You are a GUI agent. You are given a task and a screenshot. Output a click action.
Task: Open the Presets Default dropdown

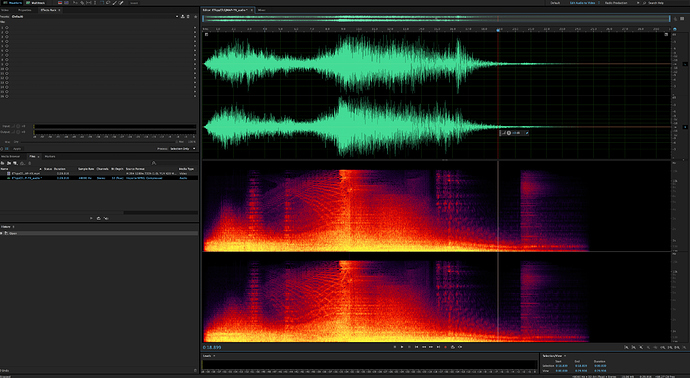pyautogui.click(x=94, y=17)
